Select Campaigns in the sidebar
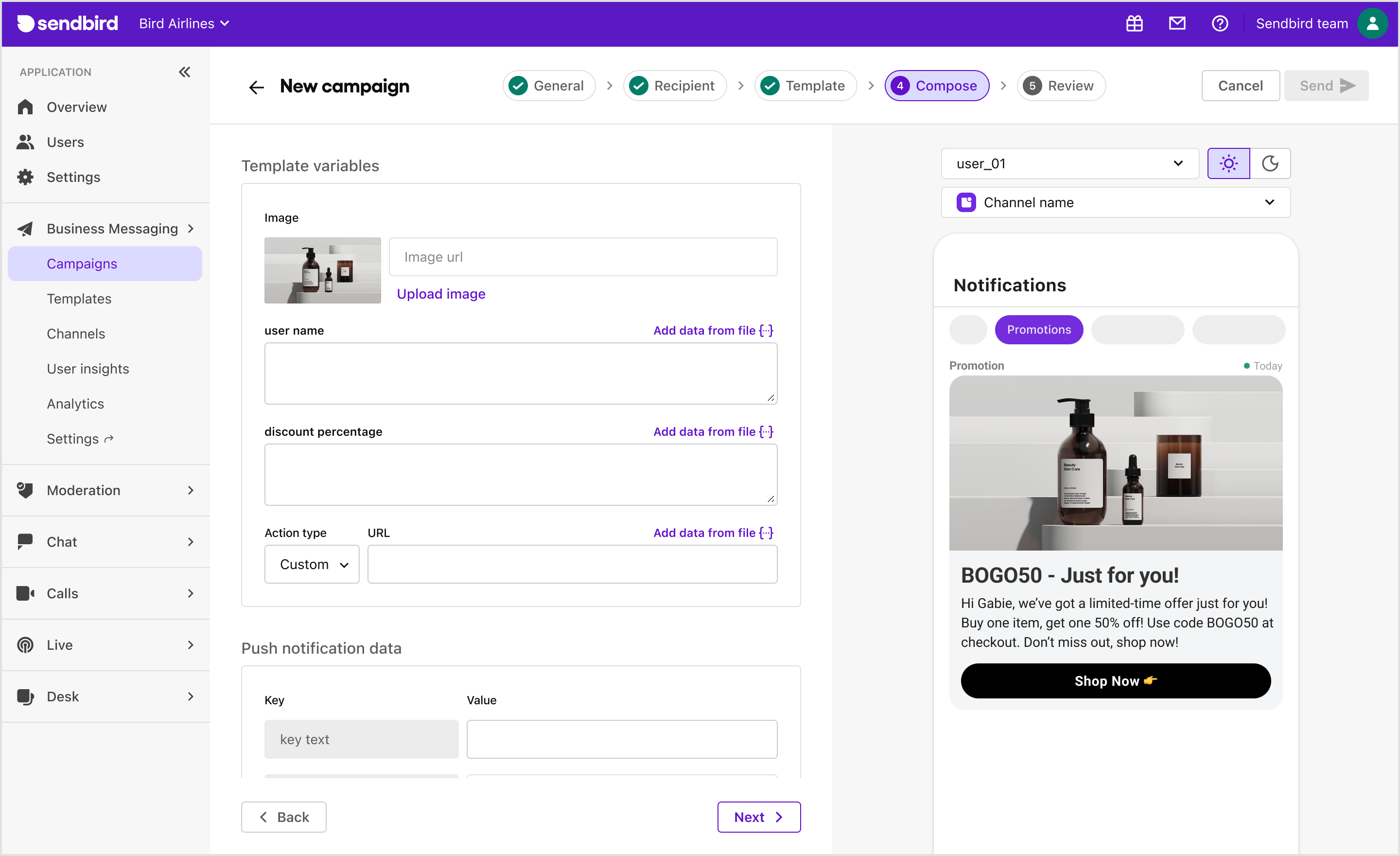This screenshot has height=856, width=1400. point(105,264)
